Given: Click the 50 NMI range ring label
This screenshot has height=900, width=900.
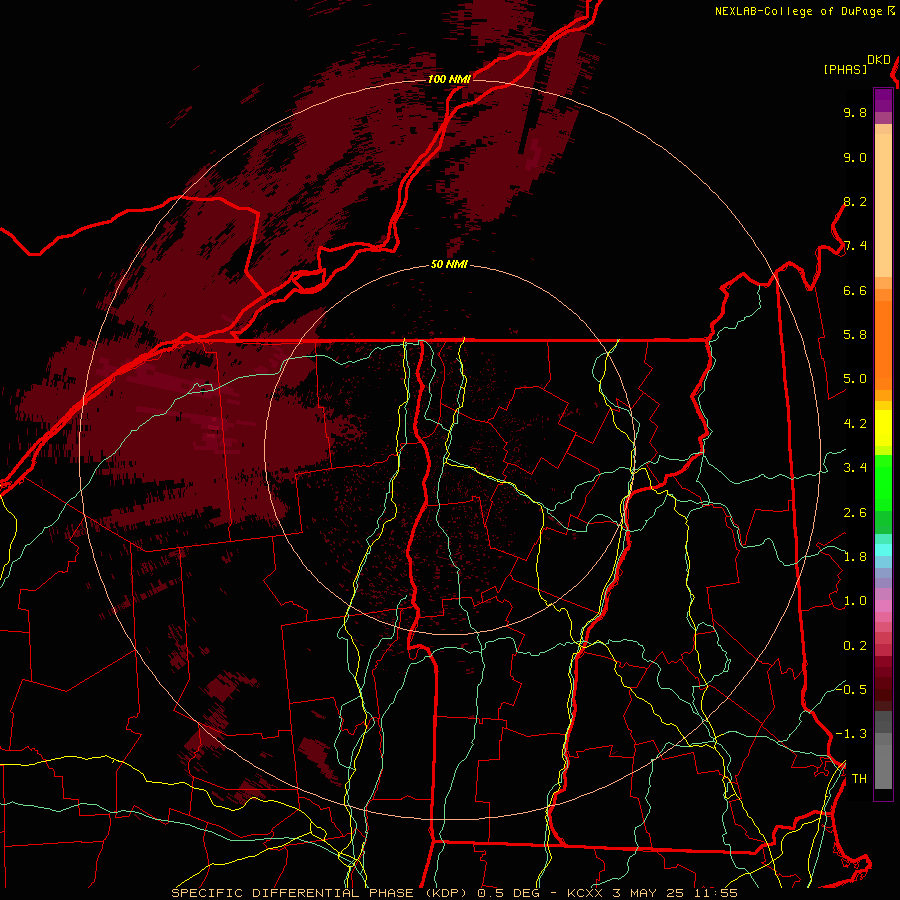Looking at the screenshot, I should pyautogui.click(x=449, y=264).
